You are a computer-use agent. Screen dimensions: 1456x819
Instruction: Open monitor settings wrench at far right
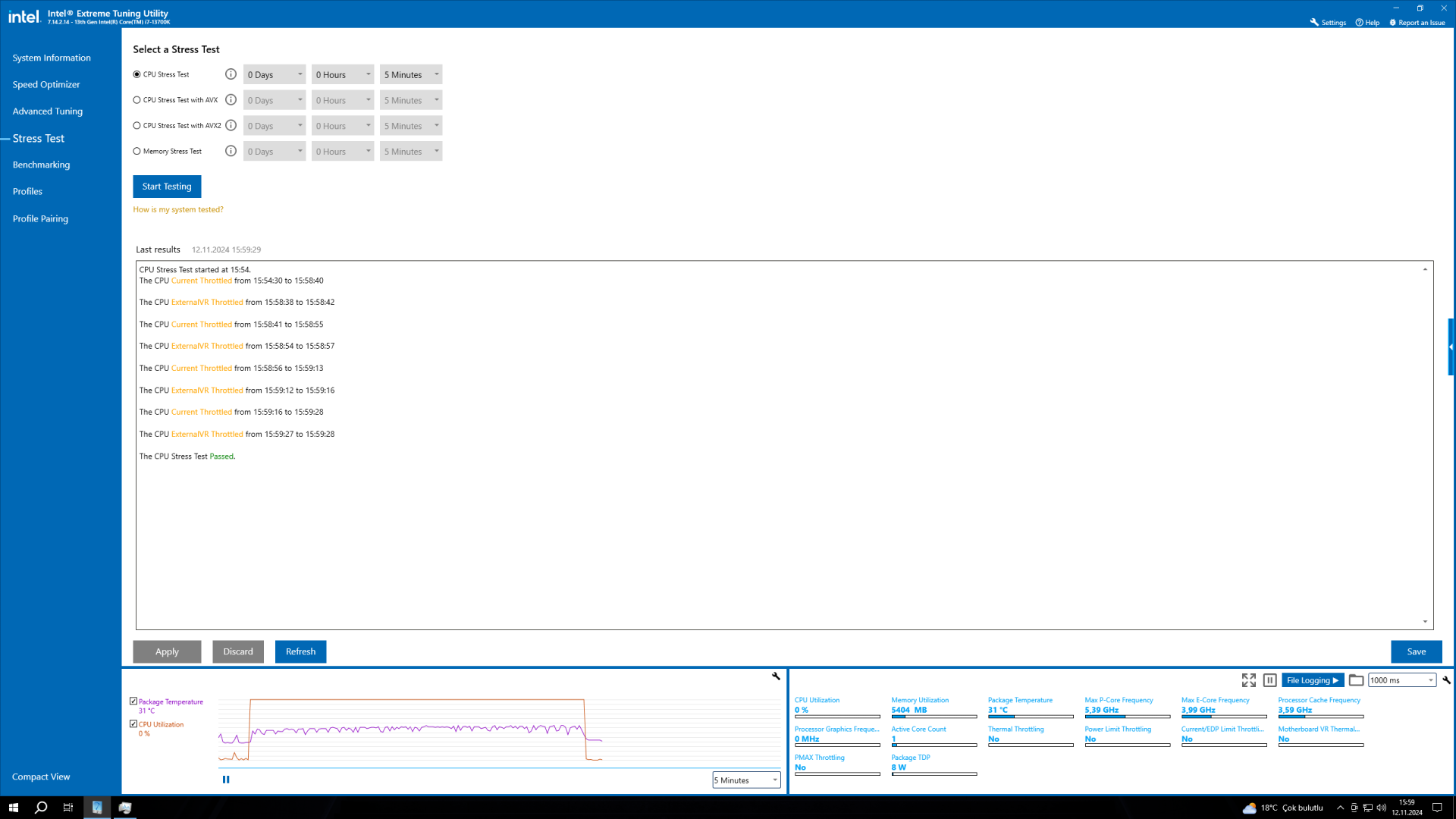[1446, 680]
